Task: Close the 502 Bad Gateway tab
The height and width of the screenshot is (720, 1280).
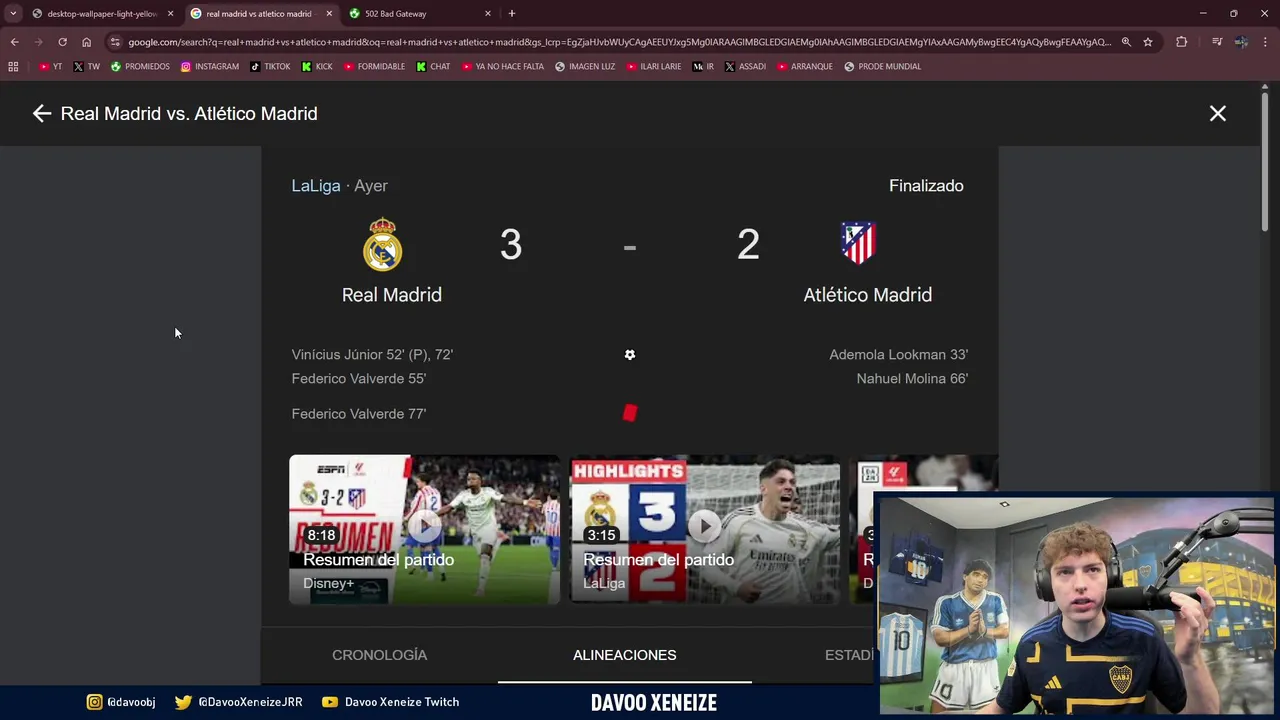Action: tap(488, 14)
